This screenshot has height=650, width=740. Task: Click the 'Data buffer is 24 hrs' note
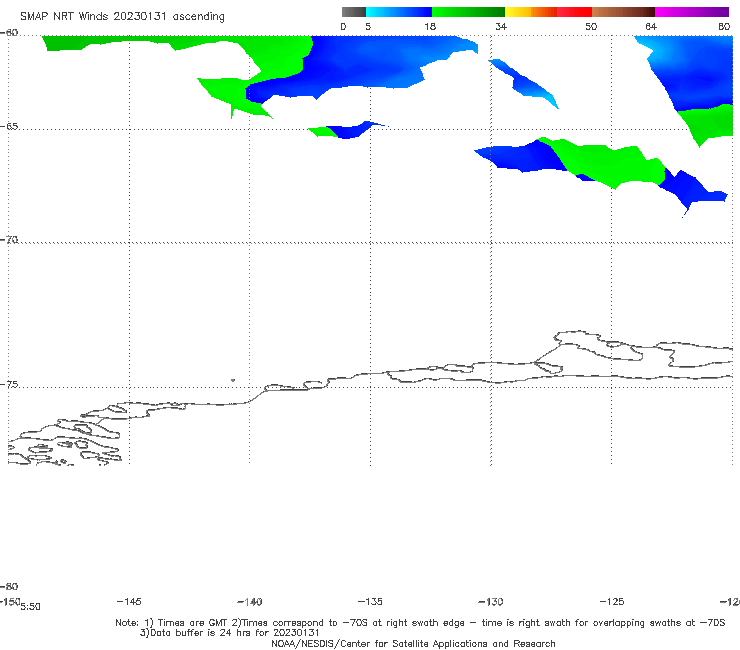coord(229,633)
